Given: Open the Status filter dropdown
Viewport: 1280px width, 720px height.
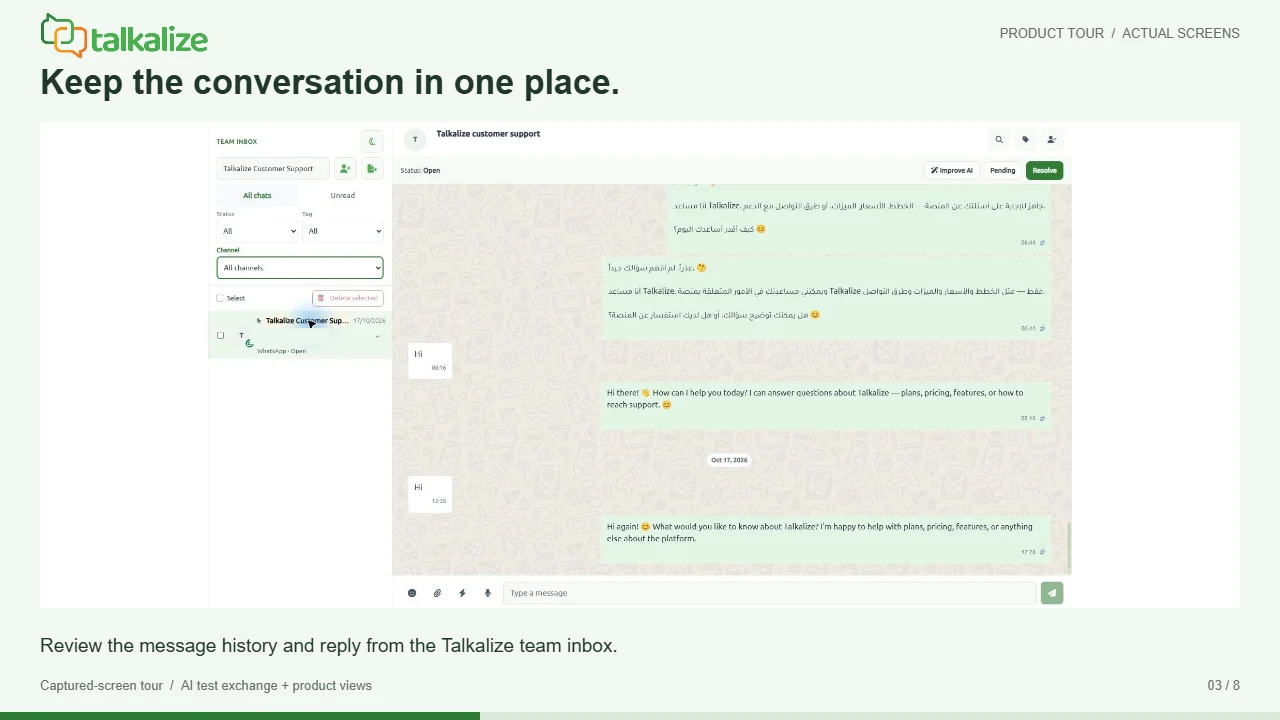Looking at the screenshot, I should point(258,231).
